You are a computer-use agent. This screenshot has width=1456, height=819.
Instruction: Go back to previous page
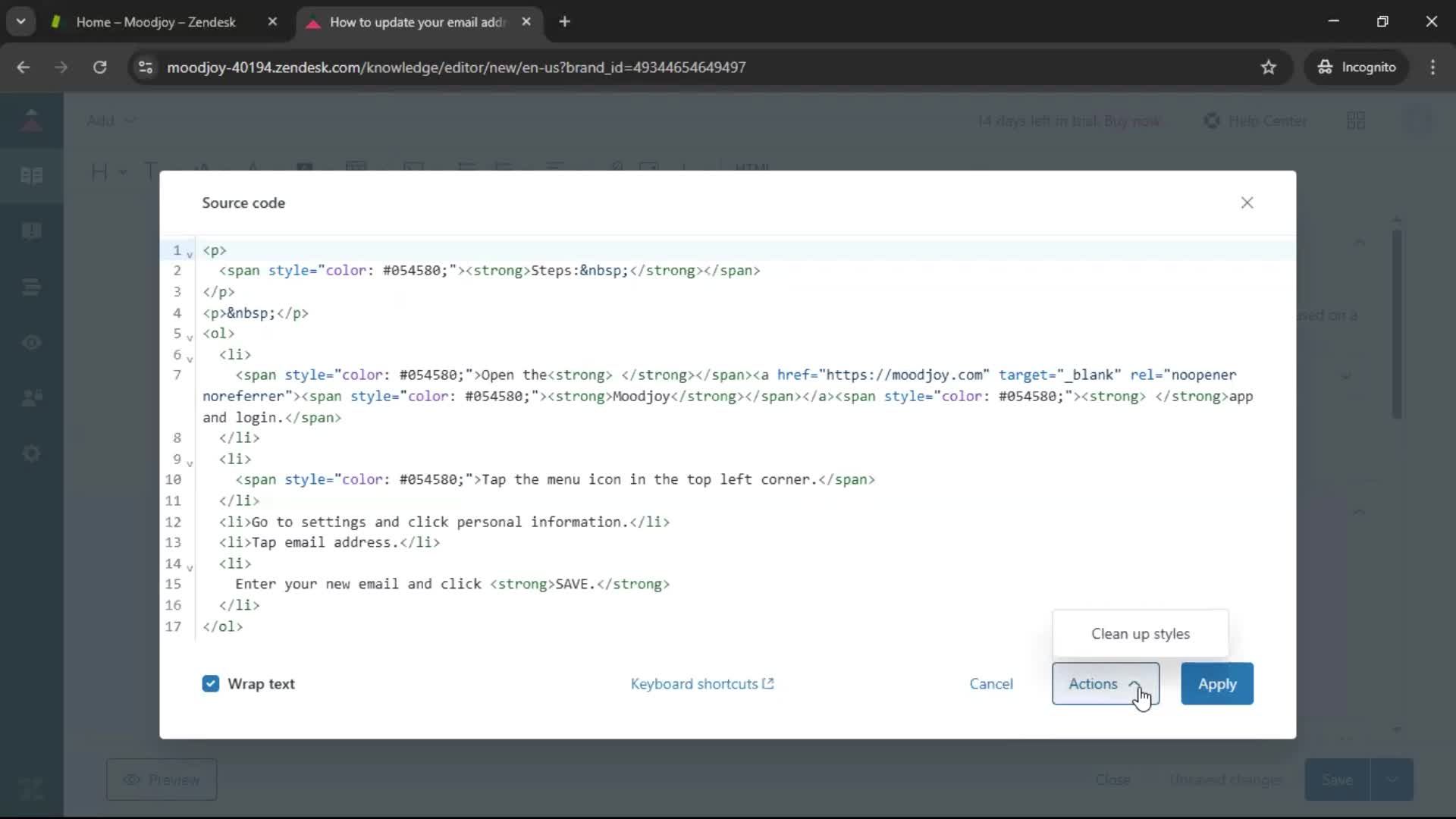point(24,67)
